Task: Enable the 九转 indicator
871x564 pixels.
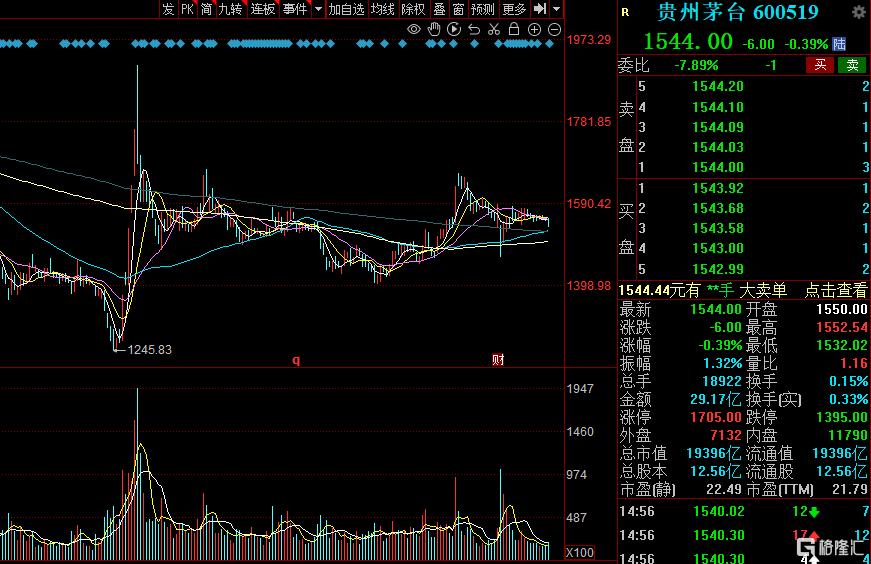Action: 230,9
